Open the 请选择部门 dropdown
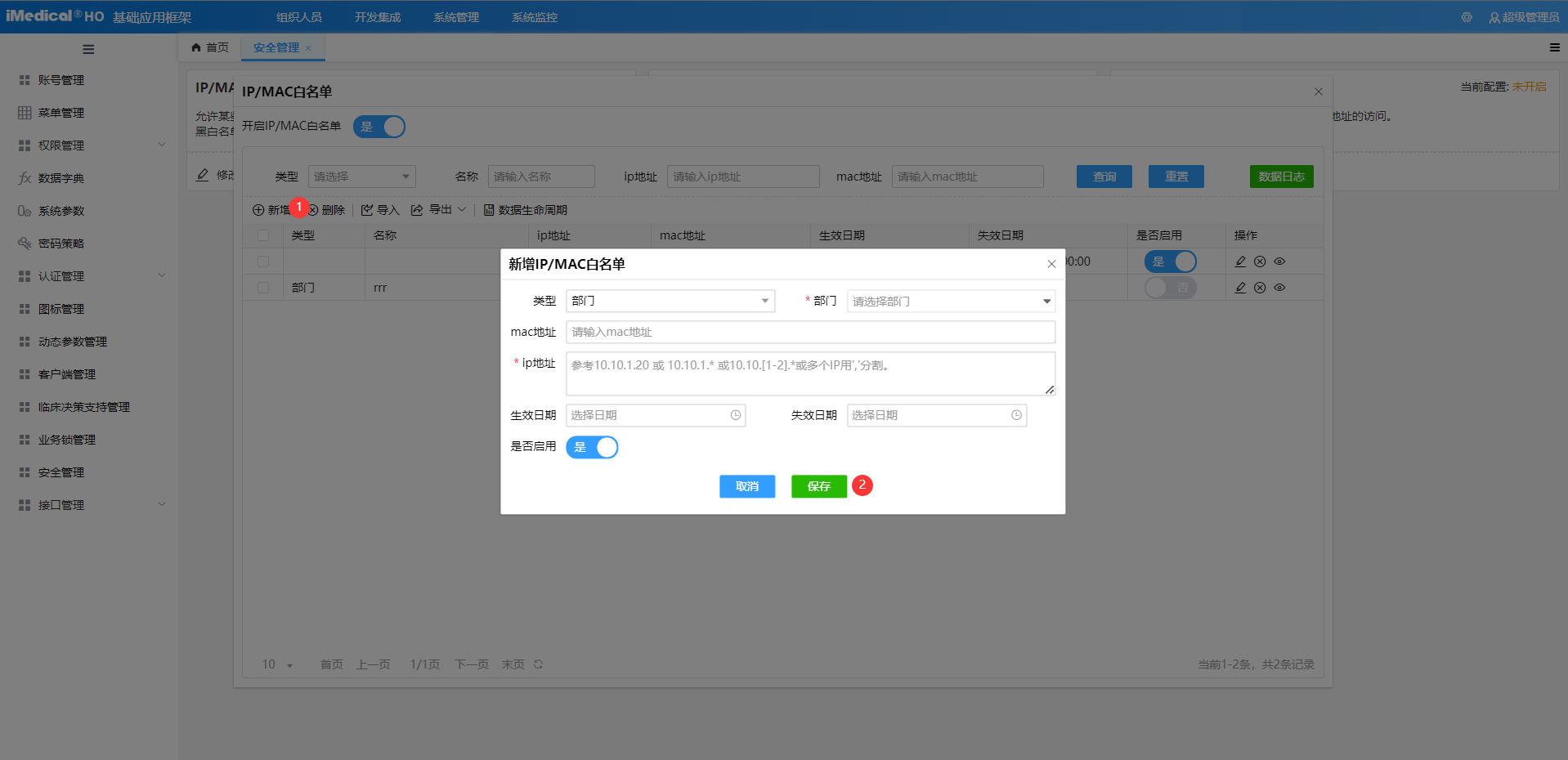This screenshot has height=760, width=1568. (951, 302)
